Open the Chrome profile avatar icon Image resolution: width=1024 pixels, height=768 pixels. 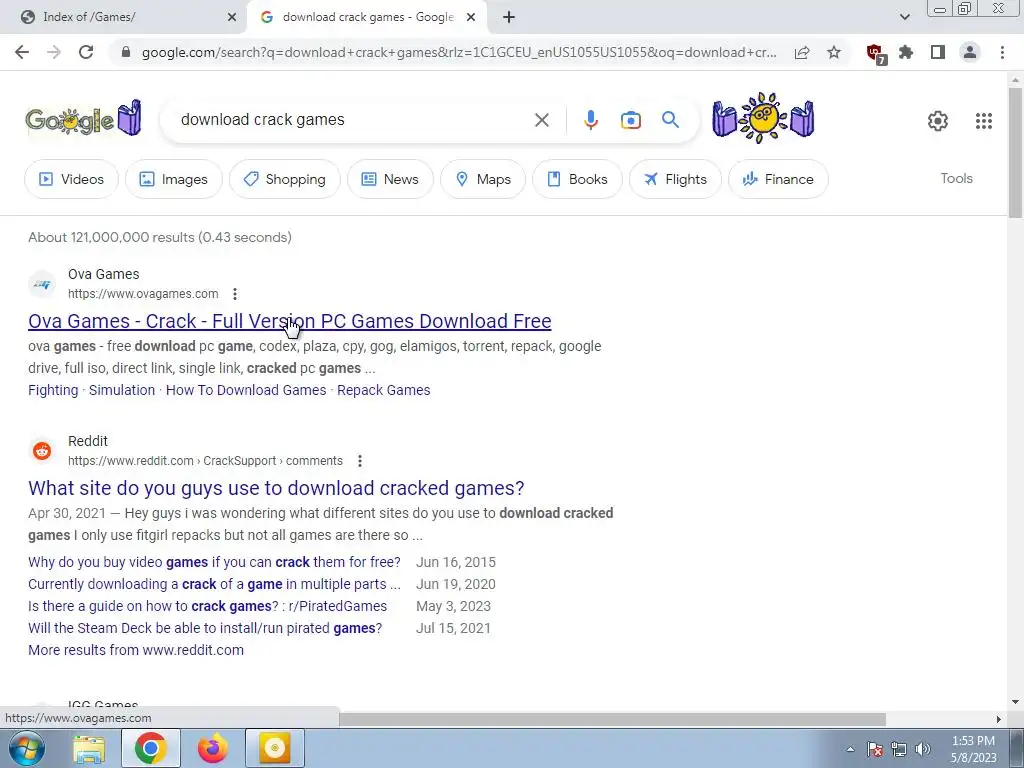970,52
